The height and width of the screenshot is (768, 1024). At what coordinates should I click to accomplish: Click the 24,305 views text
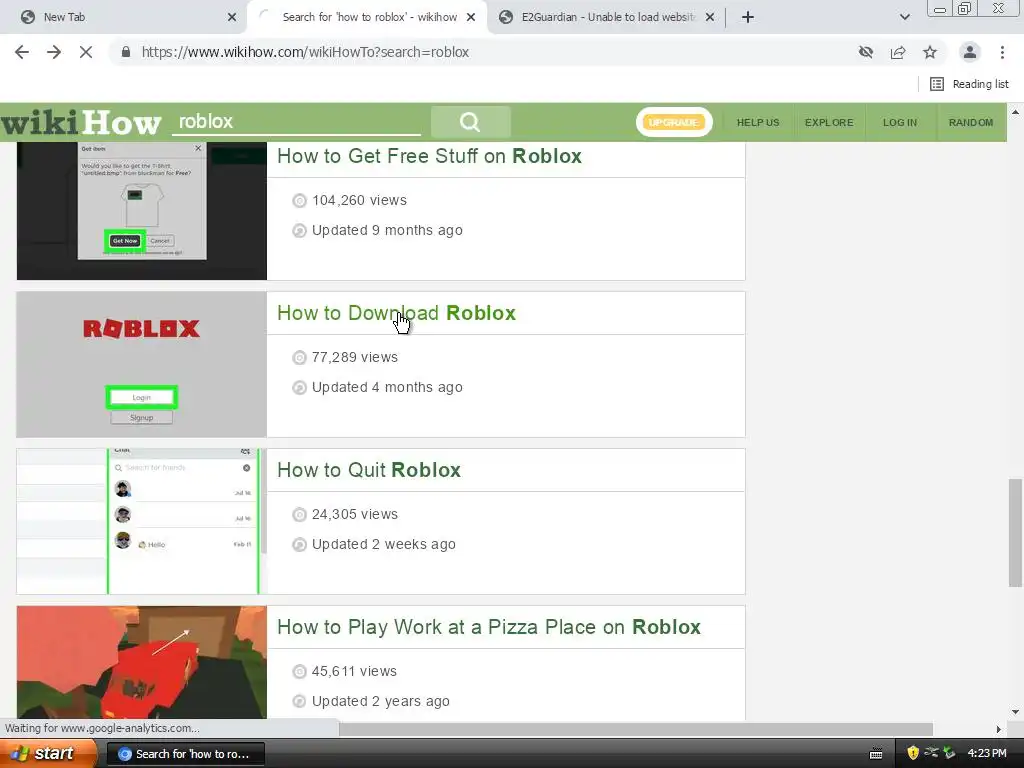point(355,515)
